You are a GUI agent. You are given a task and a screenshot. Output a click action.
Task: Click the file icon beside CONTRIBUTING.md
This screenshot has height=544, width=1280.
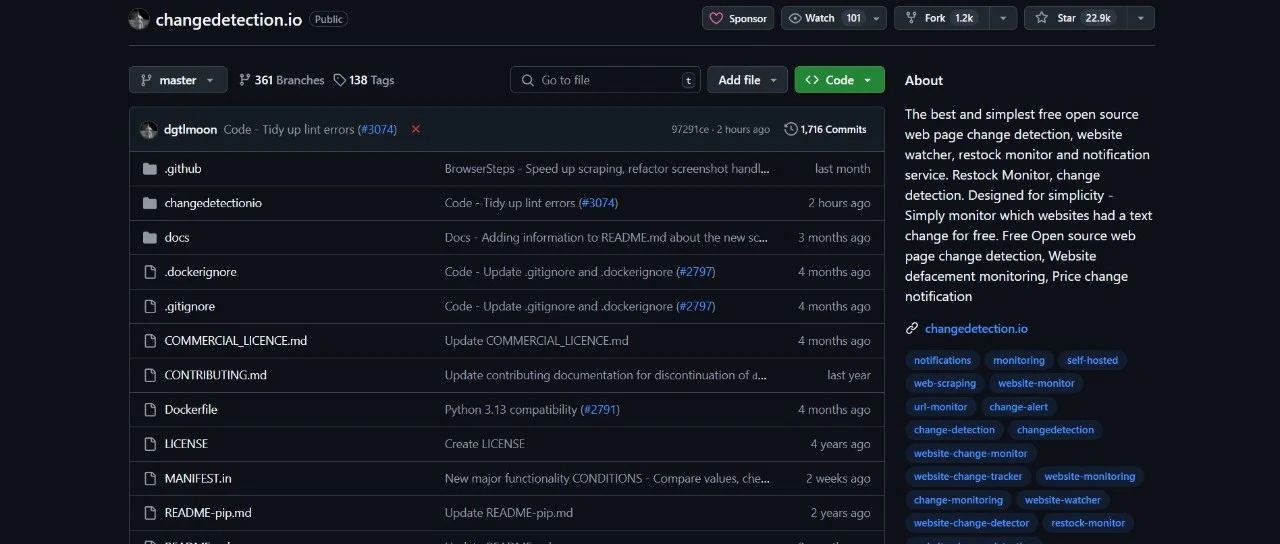pyautogui.click(x=149, y=375)
